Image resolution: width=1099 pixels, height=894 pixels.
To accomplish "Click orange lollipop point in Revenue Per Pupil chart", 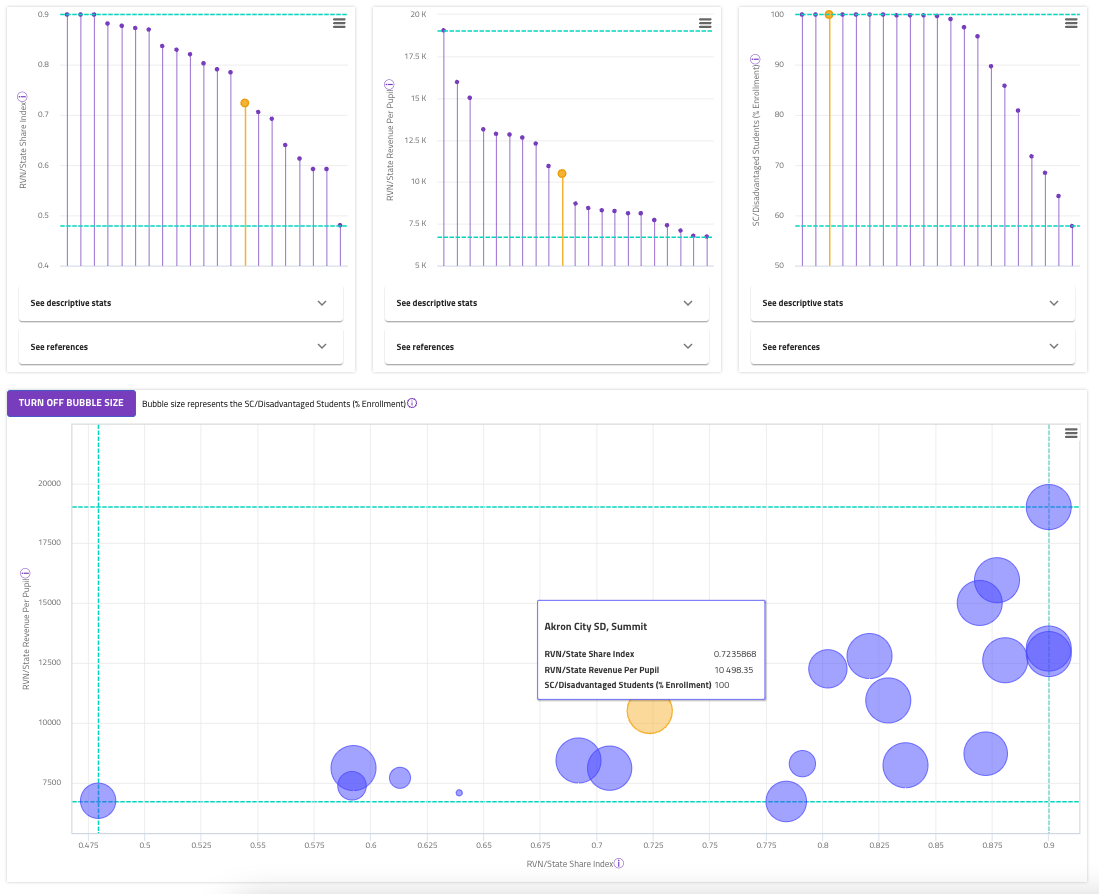I will point(562,173).
